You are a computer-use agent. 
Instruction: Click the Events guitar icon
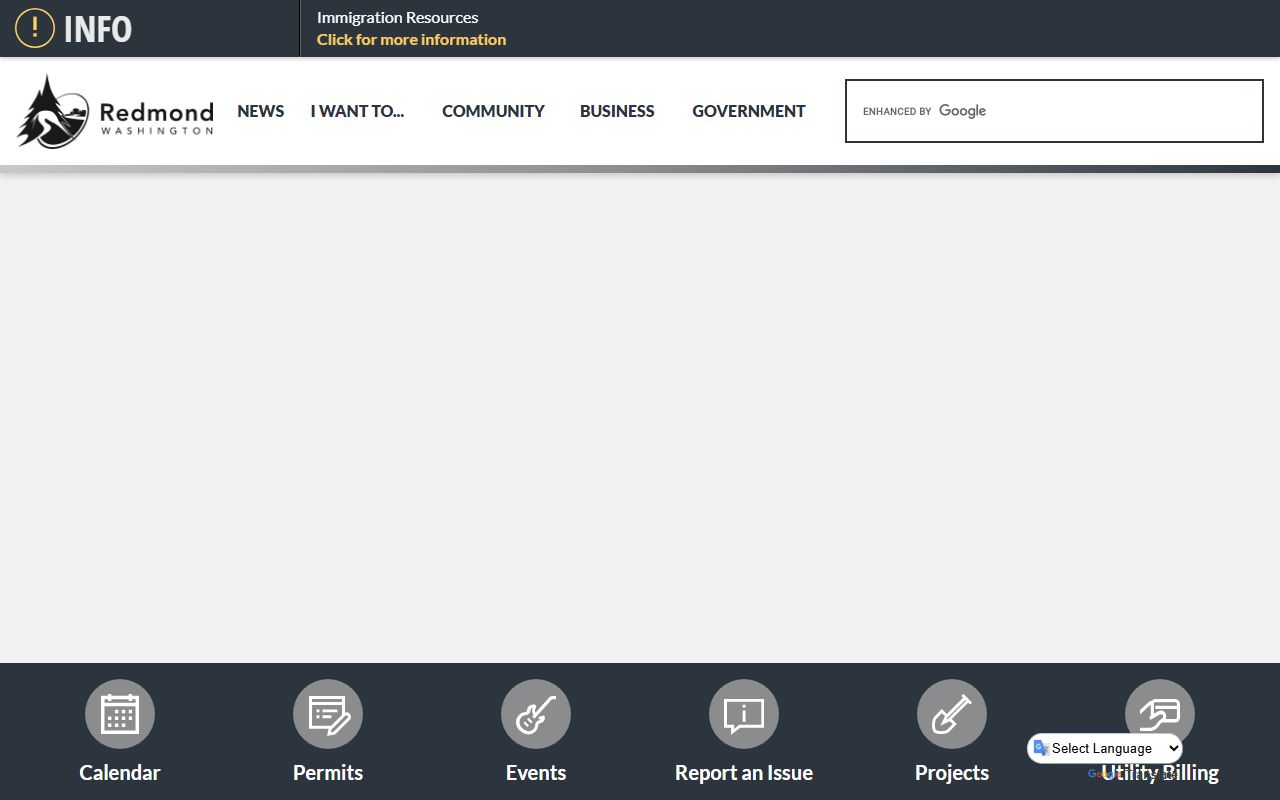[x=536, y=714]
